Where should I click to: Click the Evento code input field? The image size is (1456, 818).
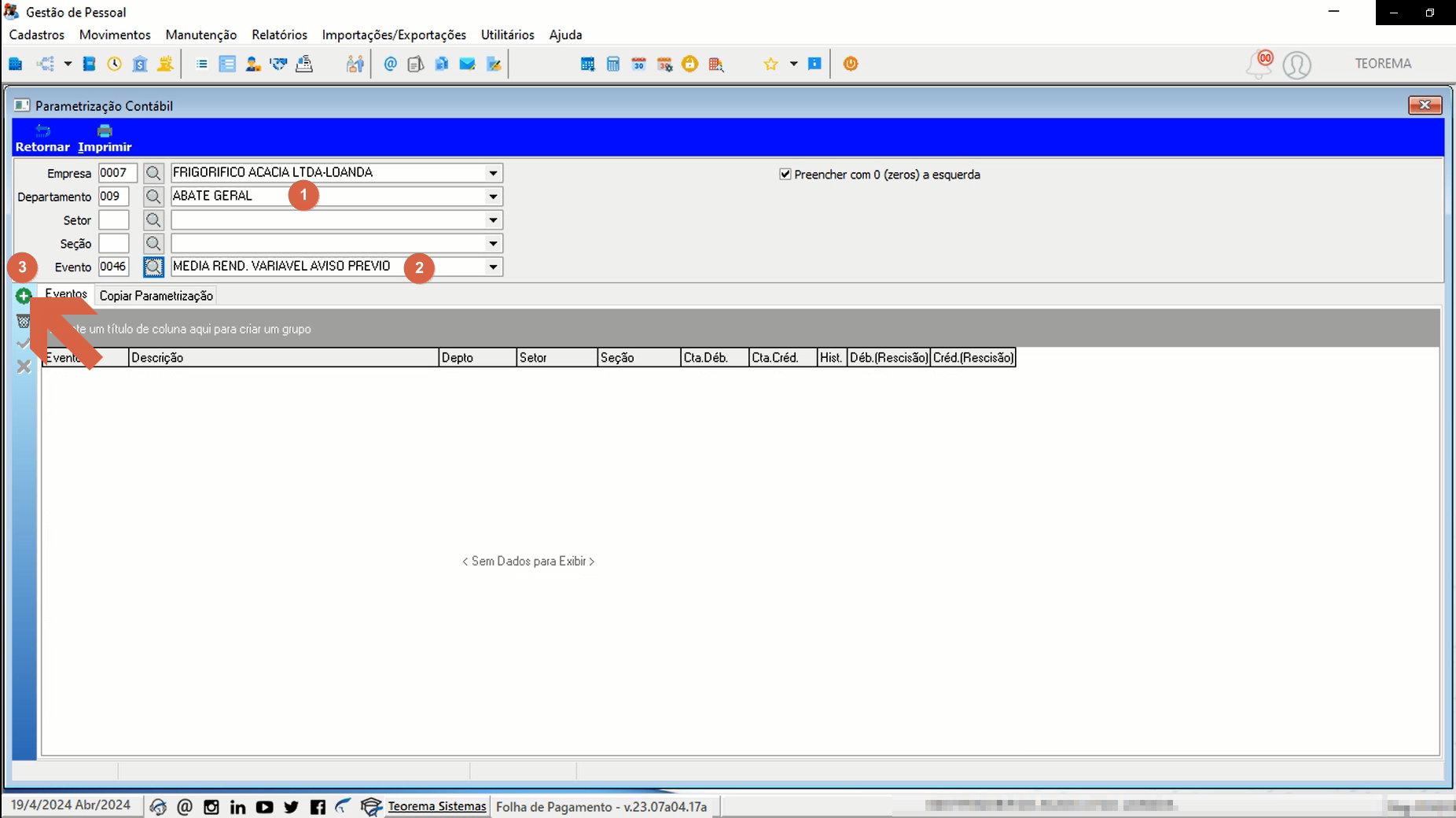[113, 267]
